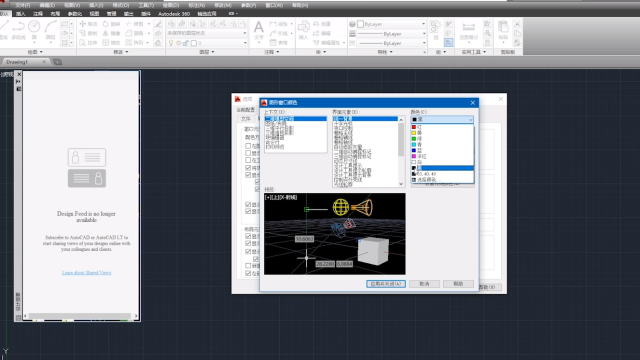Select the Circle drawing tool

34,30
